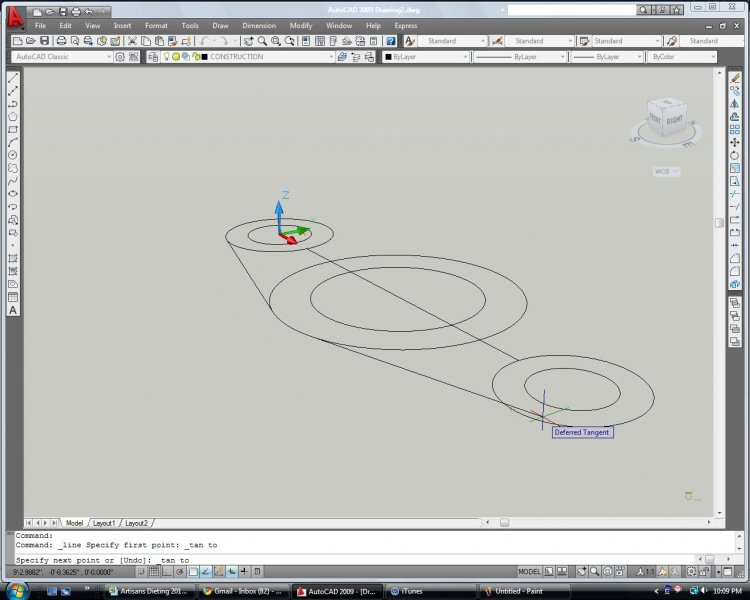Click the Print icon in the top toolbar

tap(61, 41)
